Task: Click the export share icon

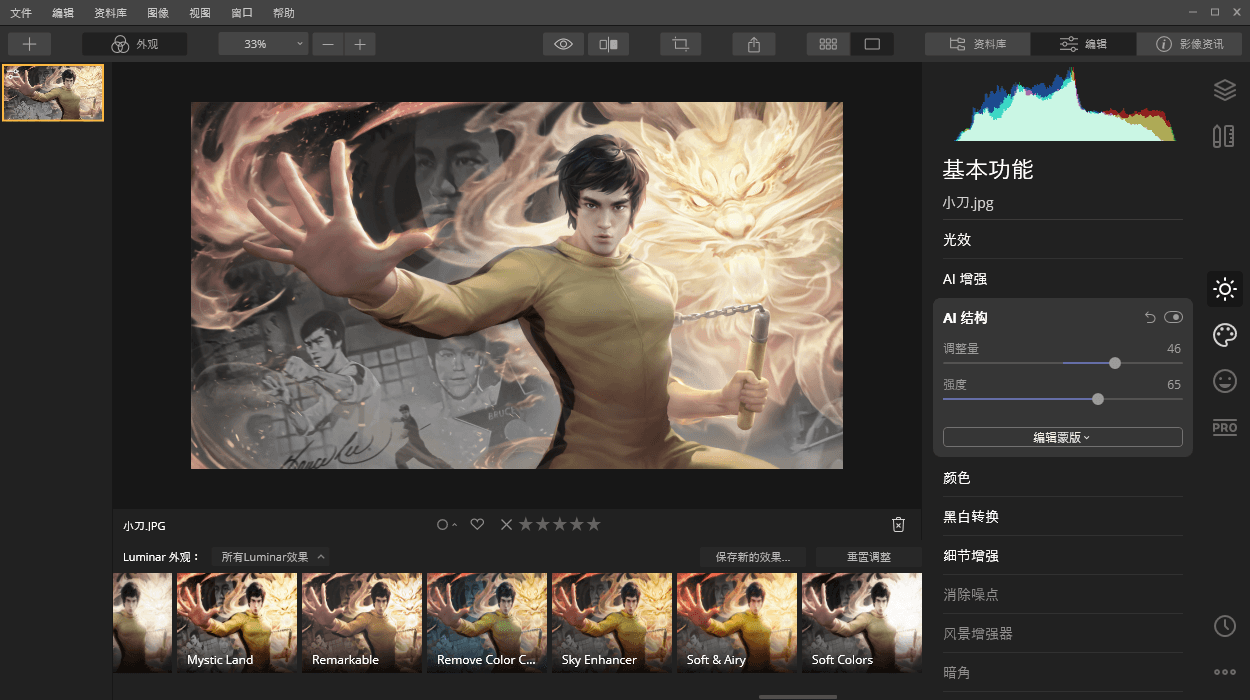Action: (754, 44)
